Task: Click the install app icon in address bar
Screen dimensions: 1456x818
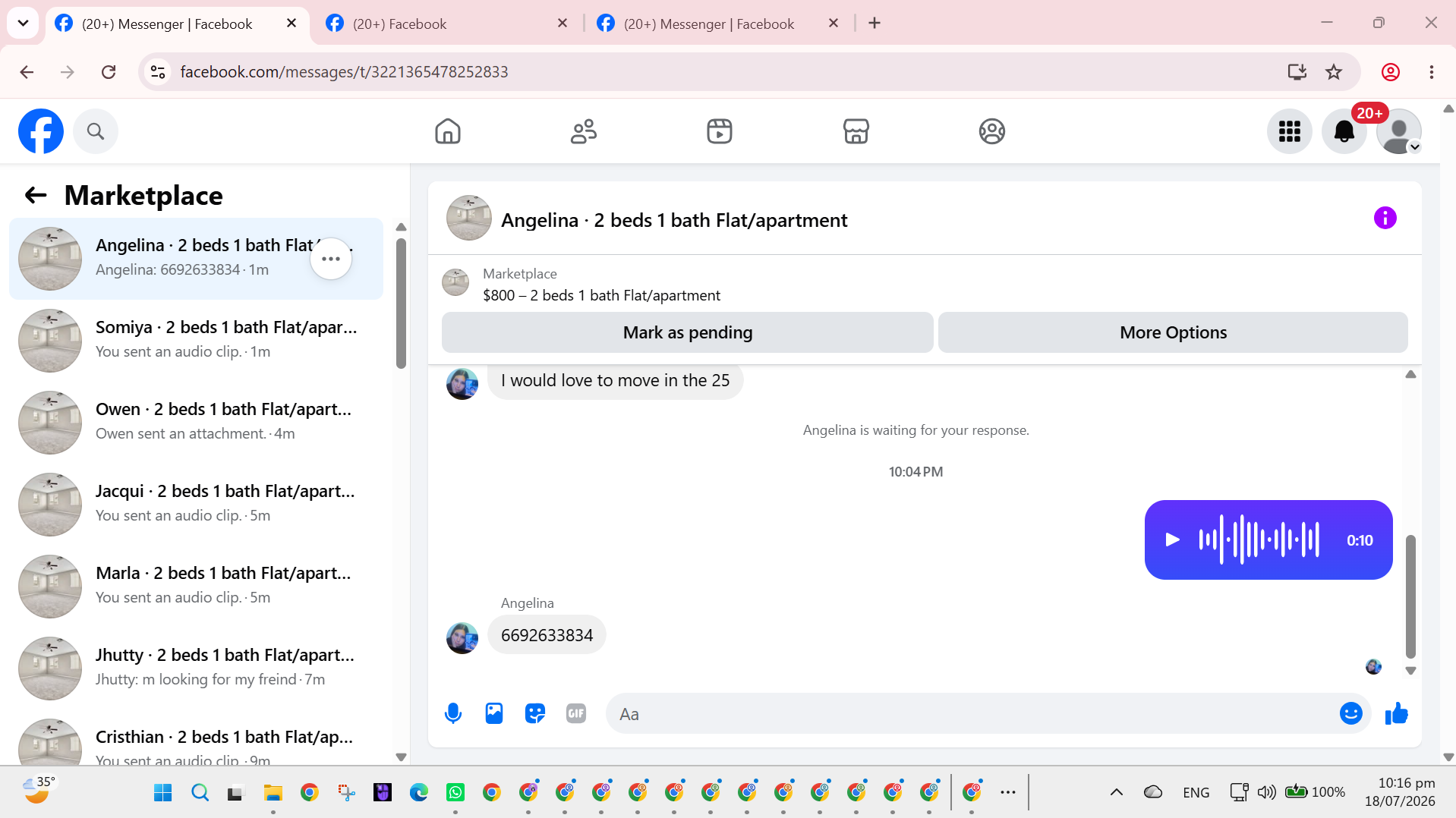Action: point(1297,72)
